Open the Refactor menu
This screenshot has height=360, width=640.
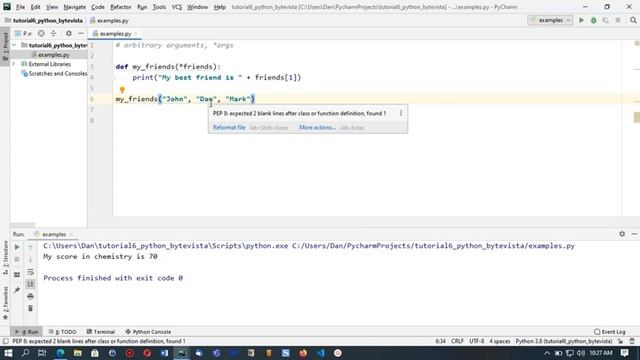[x=120, y=7]
